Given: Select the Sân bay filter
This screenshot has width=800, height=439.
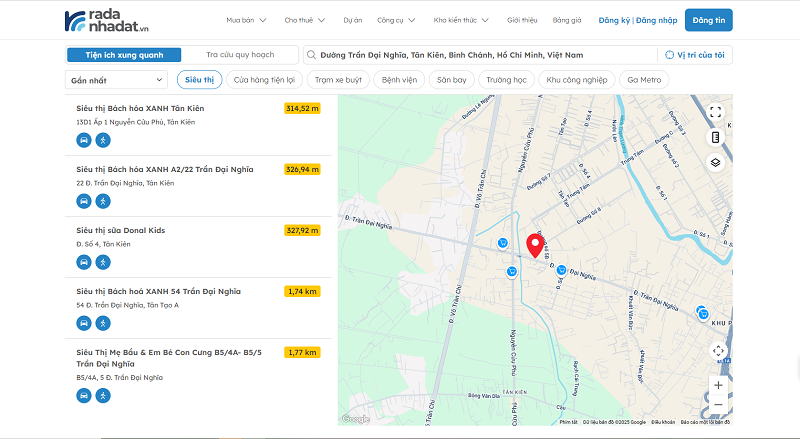Looking at the screenshot, I should (x=452, y=80).
